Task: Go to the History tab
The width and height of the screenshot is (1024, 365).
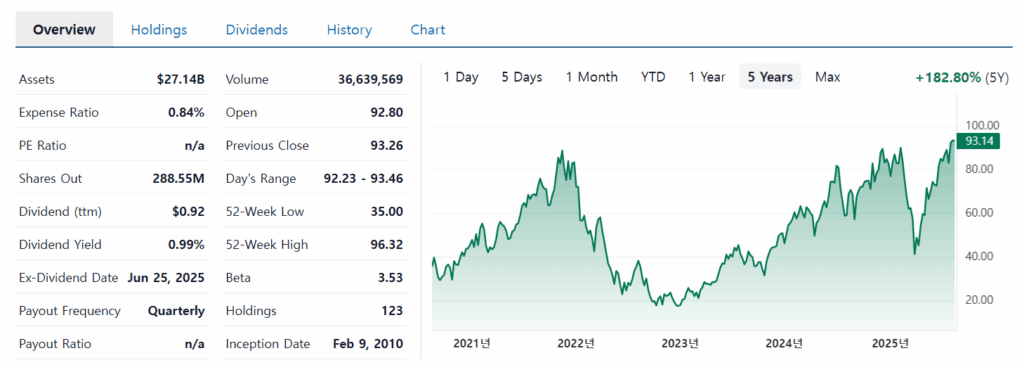Action: tap(349, 30)
